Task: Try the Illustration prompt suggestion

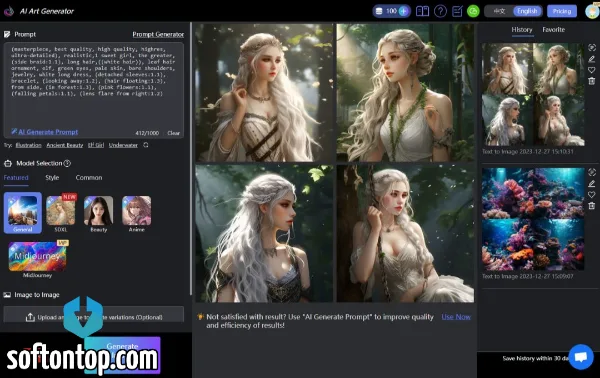Action: pos(28,145)
